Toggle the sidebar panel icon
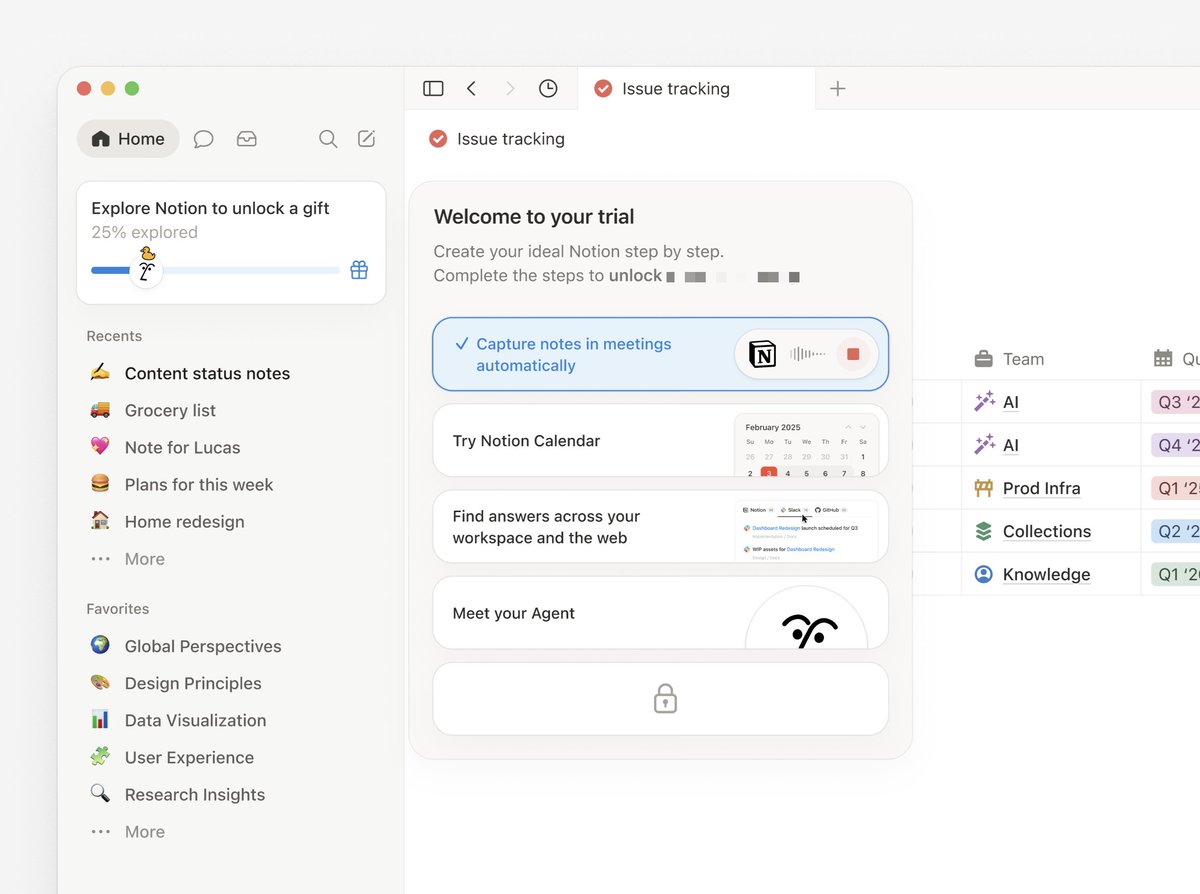This screenshot has height=894, width=1200. pyautogui.click(x=433, y=88)
